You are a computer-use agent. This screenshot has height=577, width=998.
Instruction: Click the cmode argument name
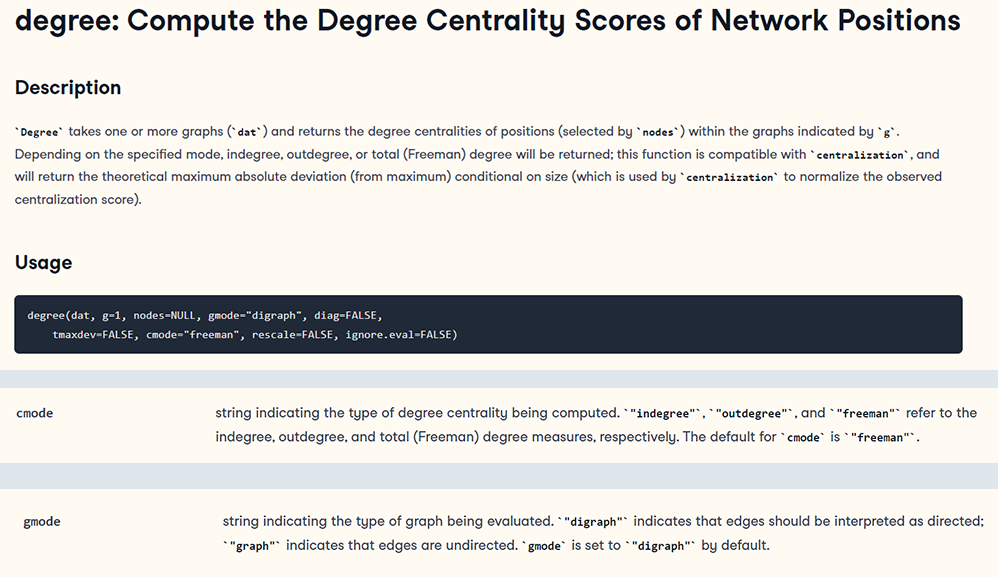pyautogui.click(x=34, y=413)
